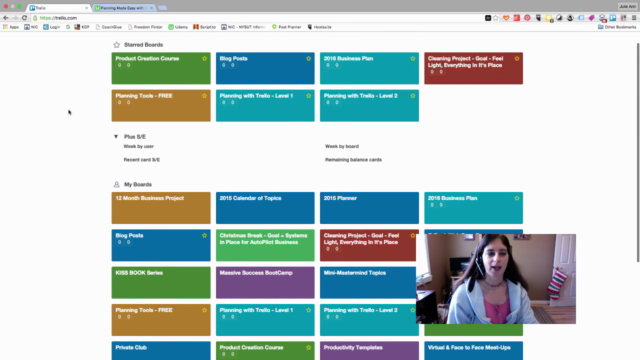The width and height of the screenshot is (640, 360).
Task: Open the Login bookmark
Action: (x=52, y=27)
